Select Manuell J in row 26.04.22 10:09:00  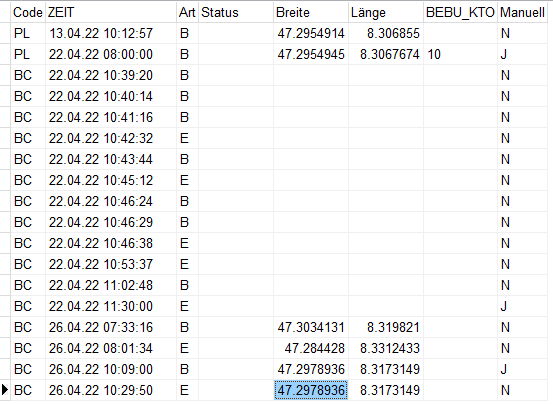(504, 369)
